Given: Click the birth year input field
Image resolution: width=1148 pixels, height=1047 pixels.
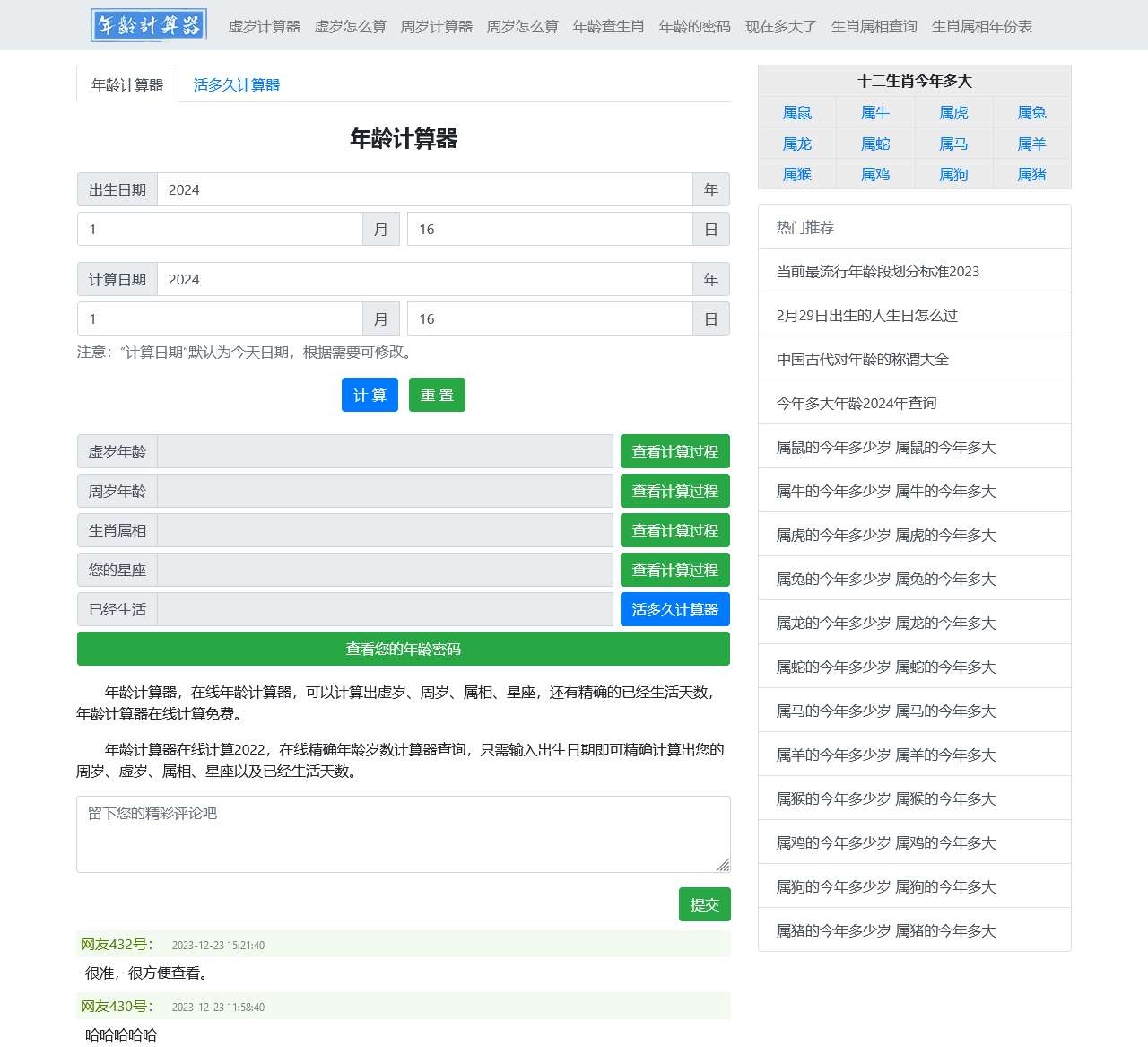Looking at the screenshot, I should (424, 190).
